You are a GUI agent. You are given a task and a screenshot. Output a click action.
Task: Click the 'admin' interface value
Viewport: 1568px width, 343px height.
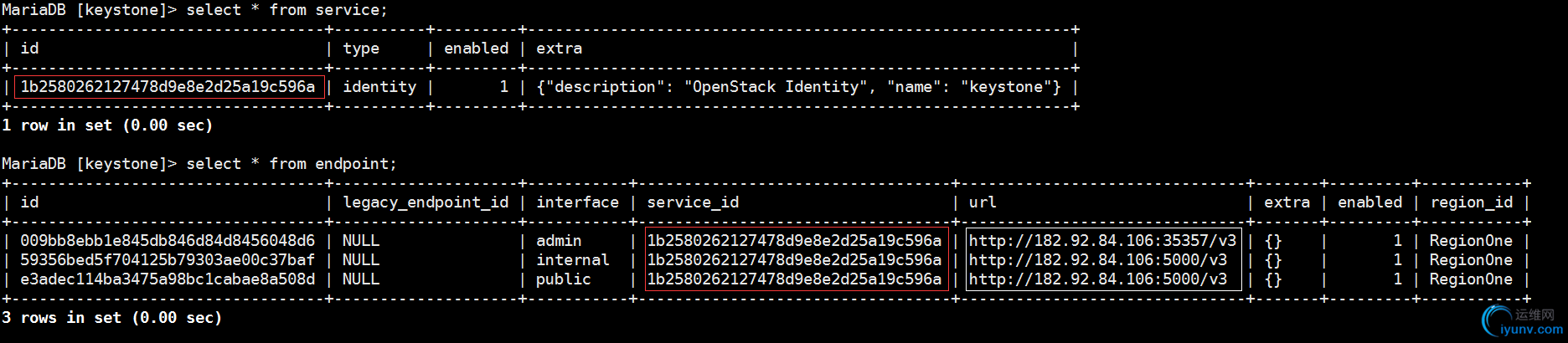pos(559,241)
